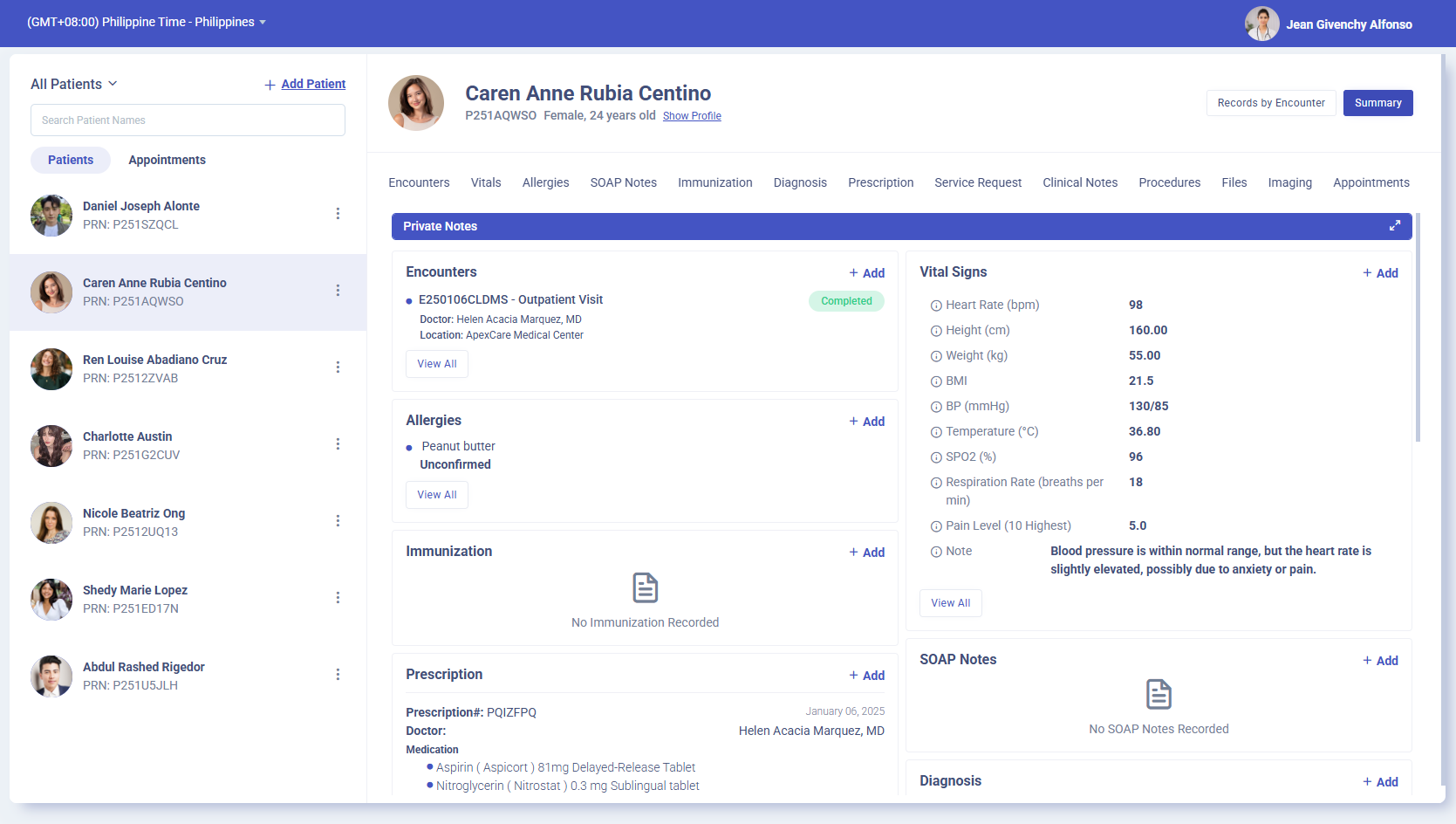Open options menu for Ren Louise Abadiano Cruz
This screenshot has width=1456, height=824.
338,367
